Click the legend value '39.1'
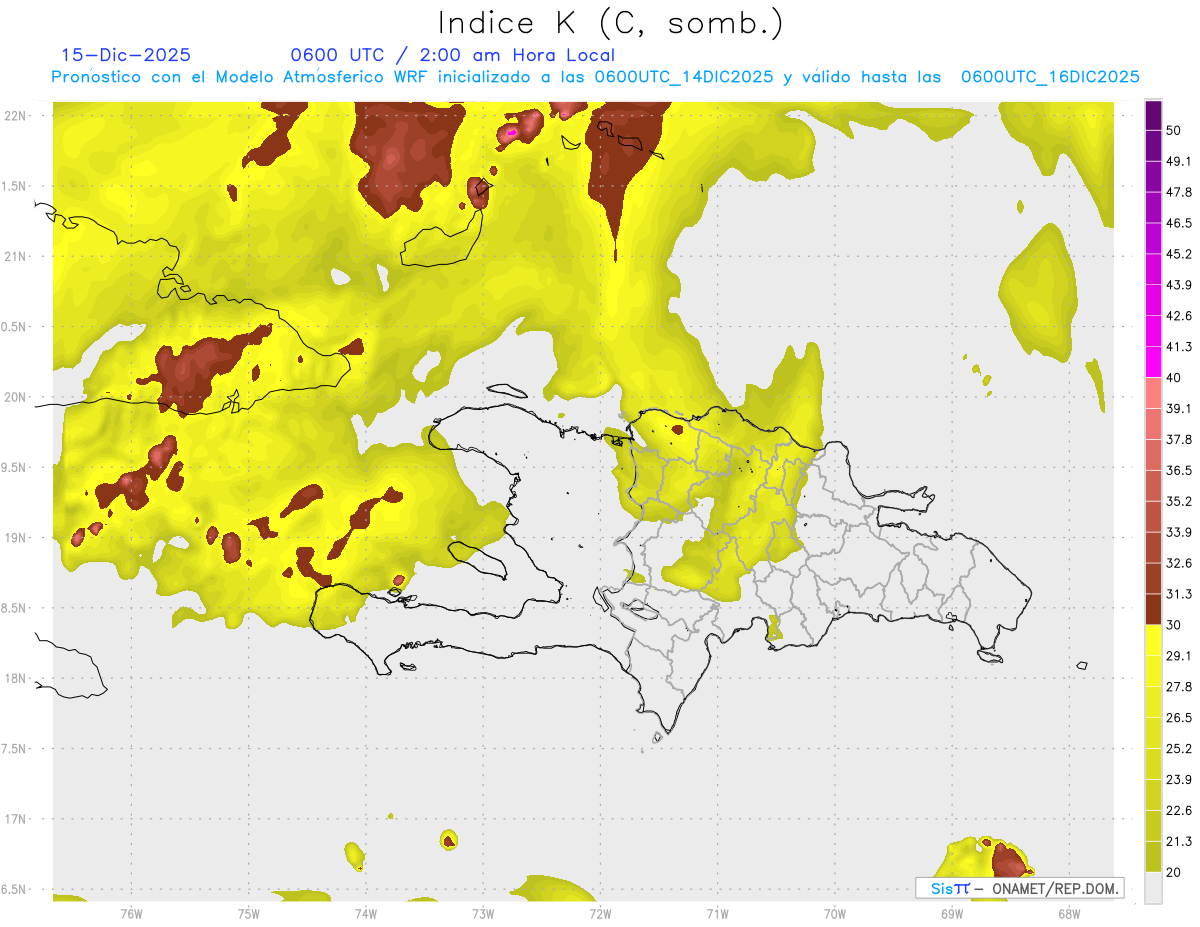1200x927 pixels. [x=1179, y=408]
